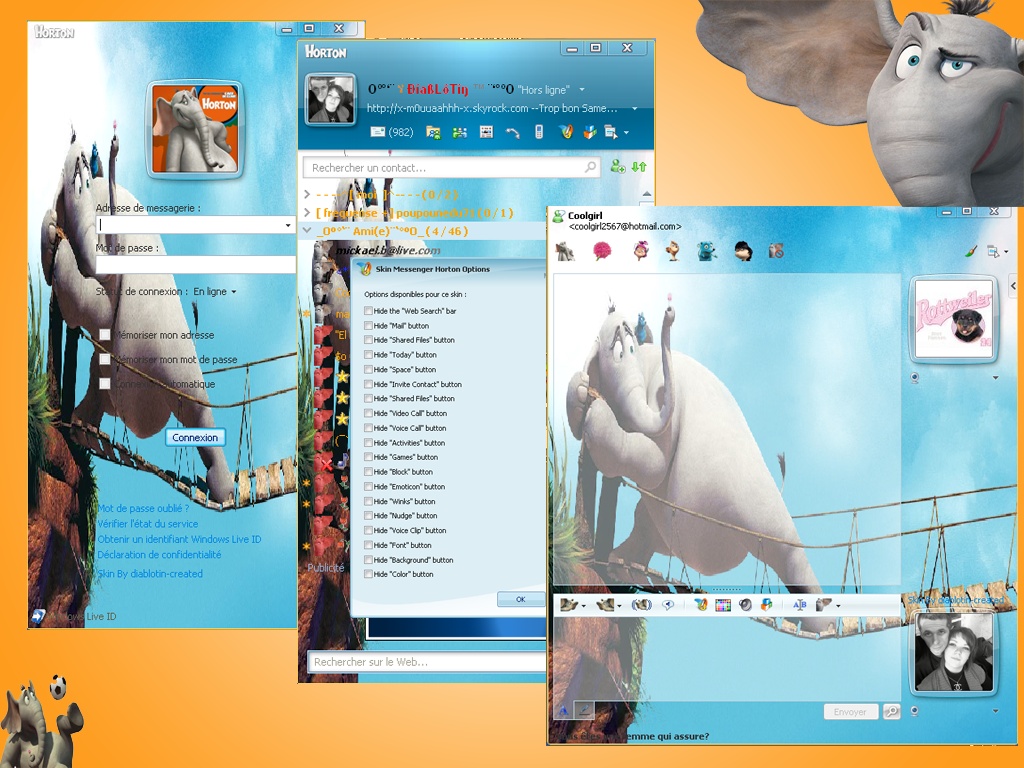Click the voice clip speech bubble icon
The height and width of the screenshot is (768, 1024).
(667, 605)
